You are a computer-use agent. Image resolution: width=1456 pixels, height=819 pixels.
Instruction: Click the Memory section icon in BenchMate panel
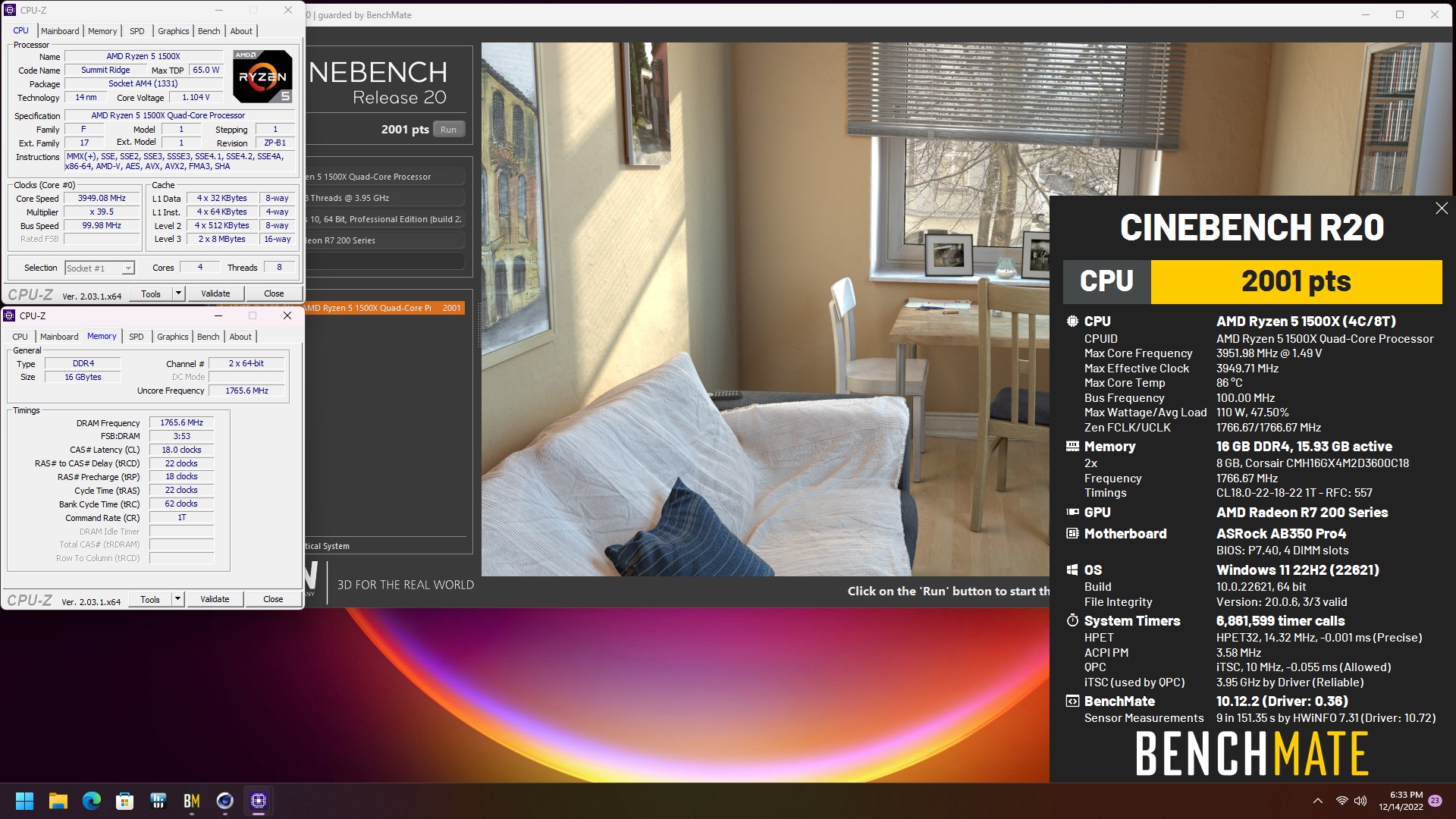1072,446
